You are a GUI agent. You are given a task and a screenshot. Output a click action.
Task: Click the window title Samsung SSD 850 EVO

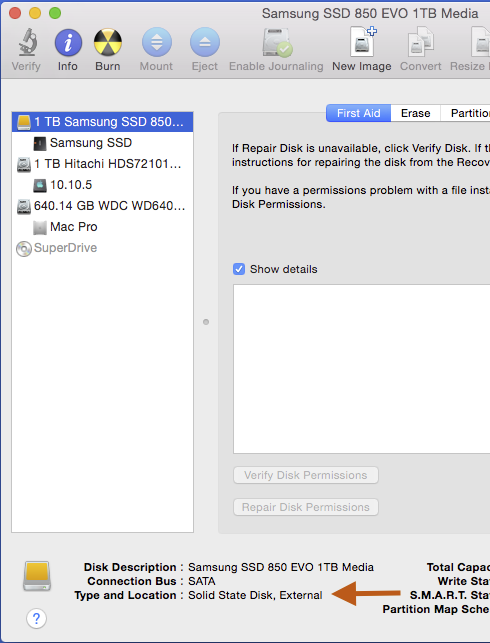click(x=370, y=14)
